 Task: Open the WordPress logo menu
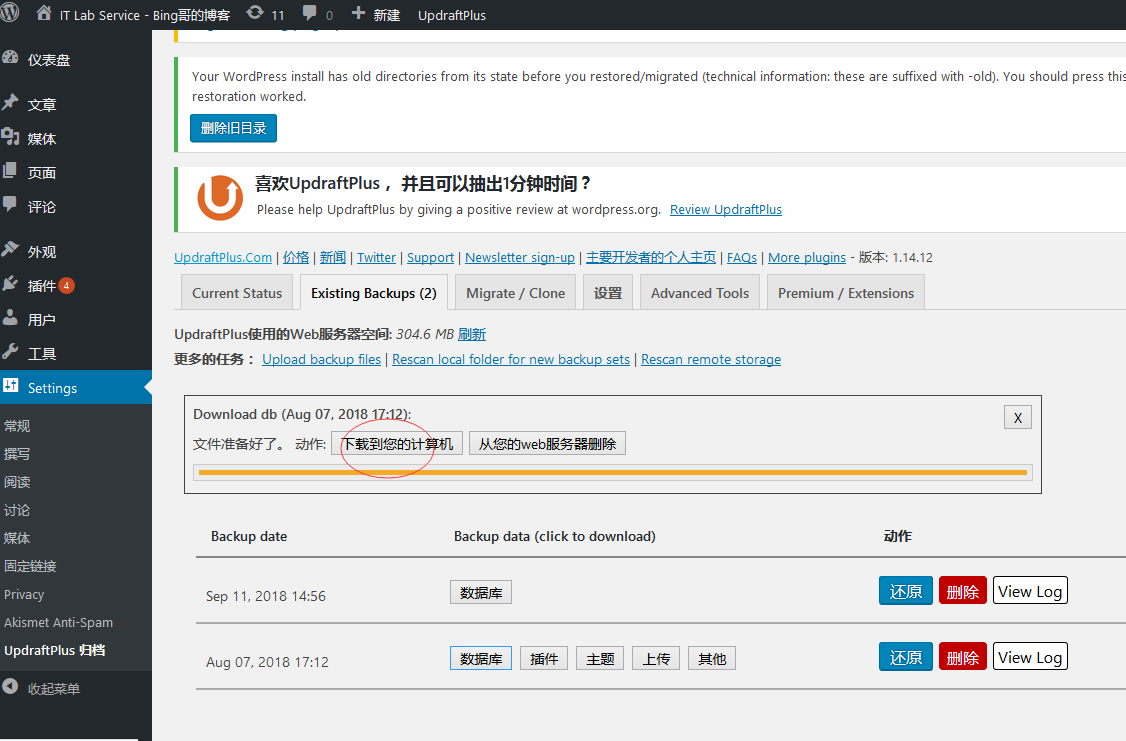pyautogui.click(x=9, y=13)
